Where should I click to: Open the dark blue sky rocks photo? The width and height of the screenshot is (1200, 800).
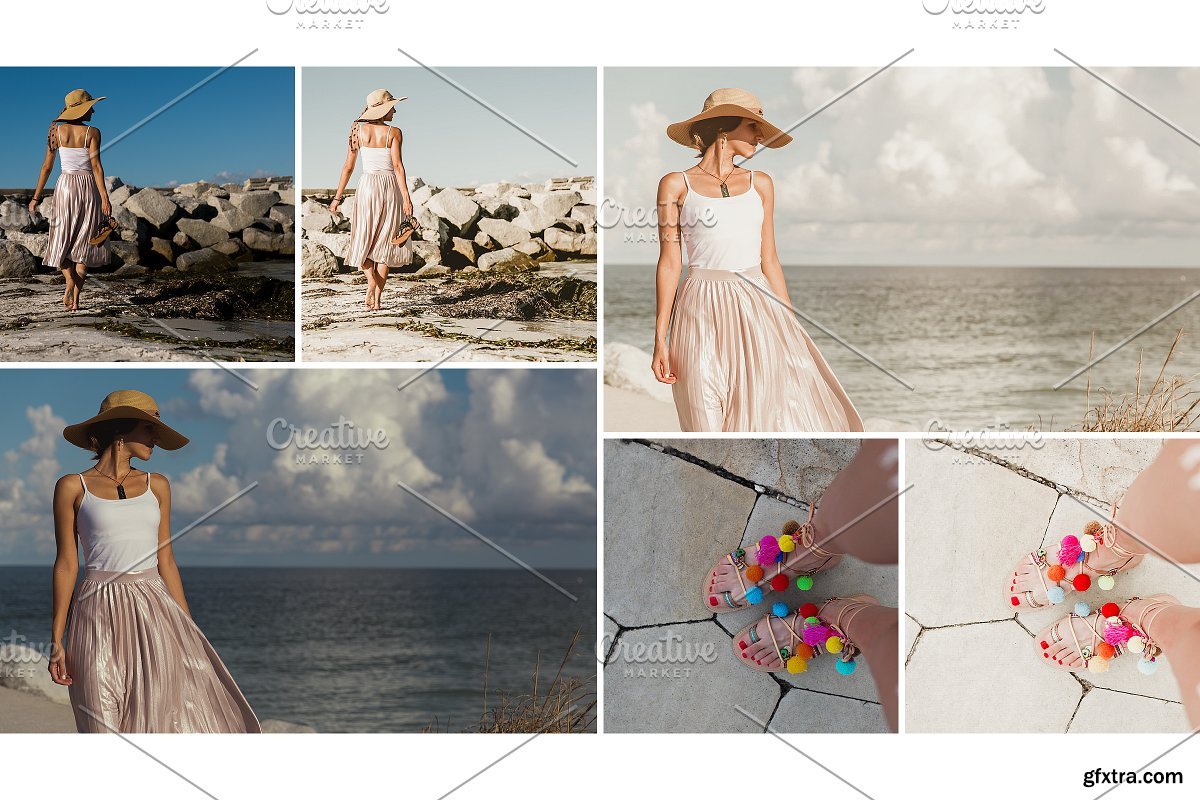pyautogui.click(x=147, y=213)
